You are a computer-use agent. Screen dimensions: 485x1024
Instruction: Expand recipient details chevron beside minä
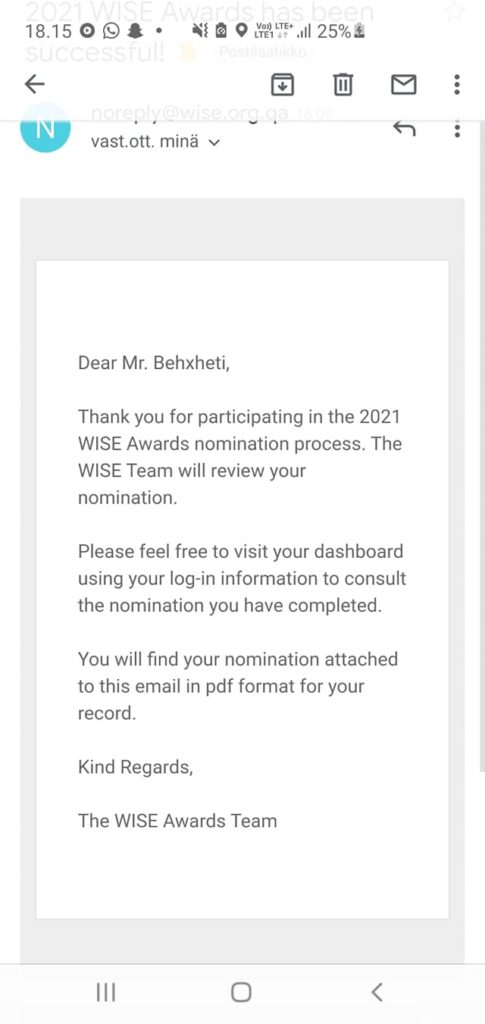click(x=213, y=142)
